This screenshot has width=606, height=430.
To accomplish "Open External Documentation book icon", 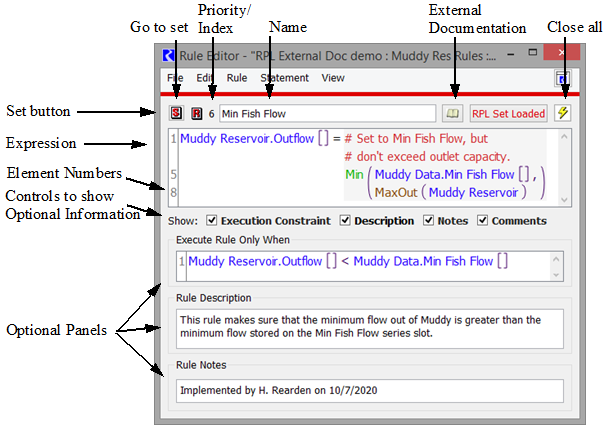I will point(453,113).
